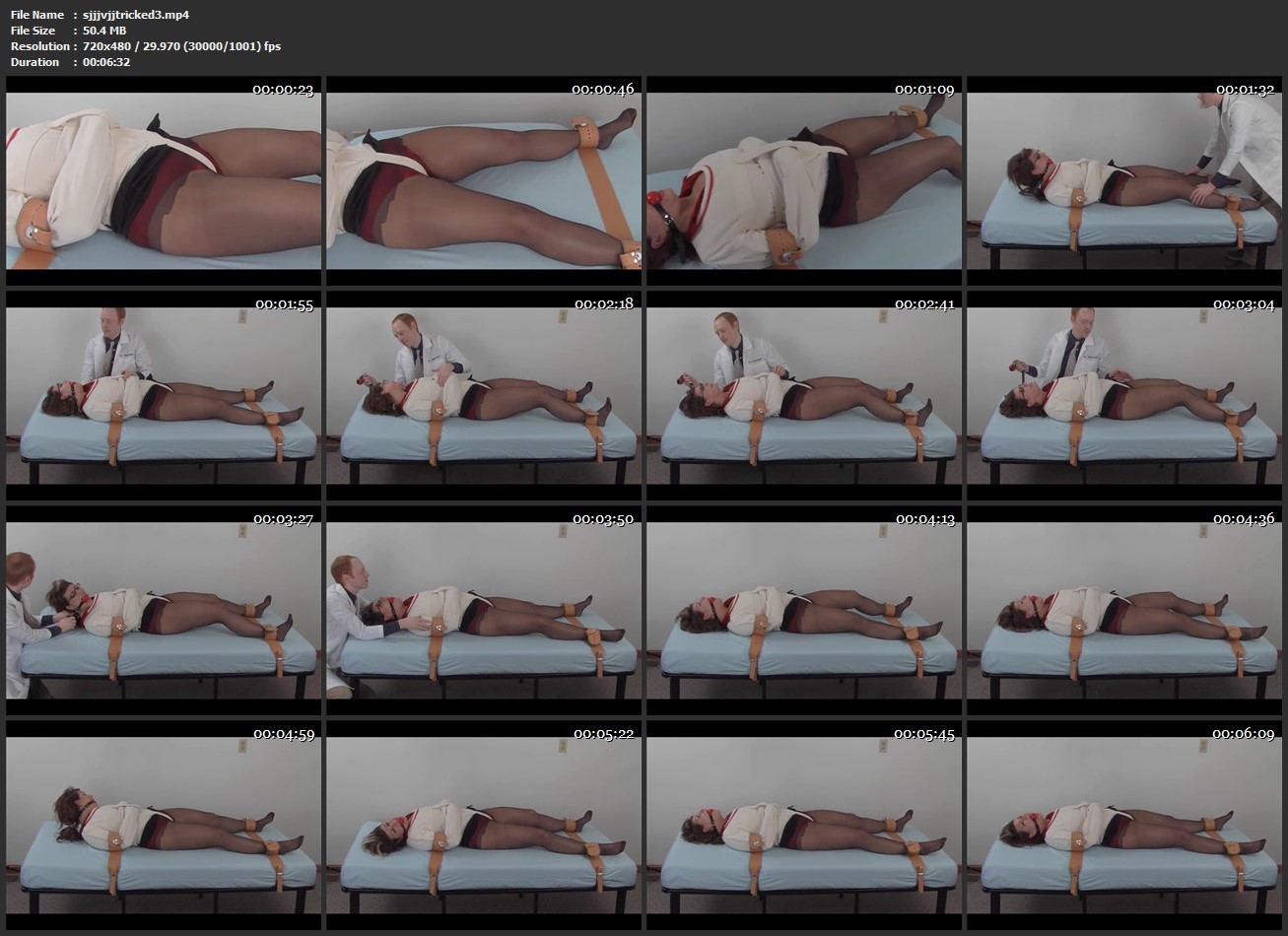View the 00:03:50 frame thumbnail
1288x936 pixels.
tap(484, 611)
